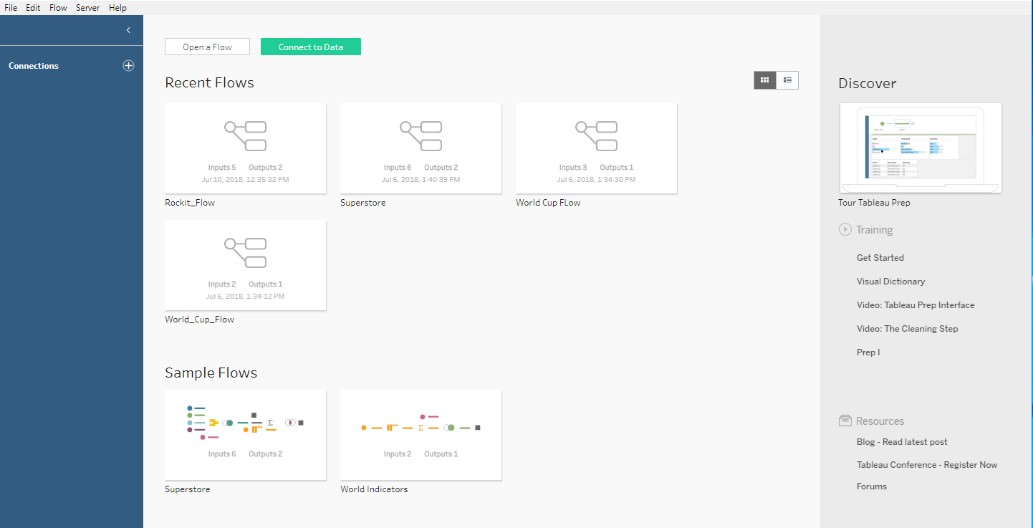Collapse the Connections pane with the chevron
Viewport: 1033px width, 528px height.
click(x=128, y=30)
